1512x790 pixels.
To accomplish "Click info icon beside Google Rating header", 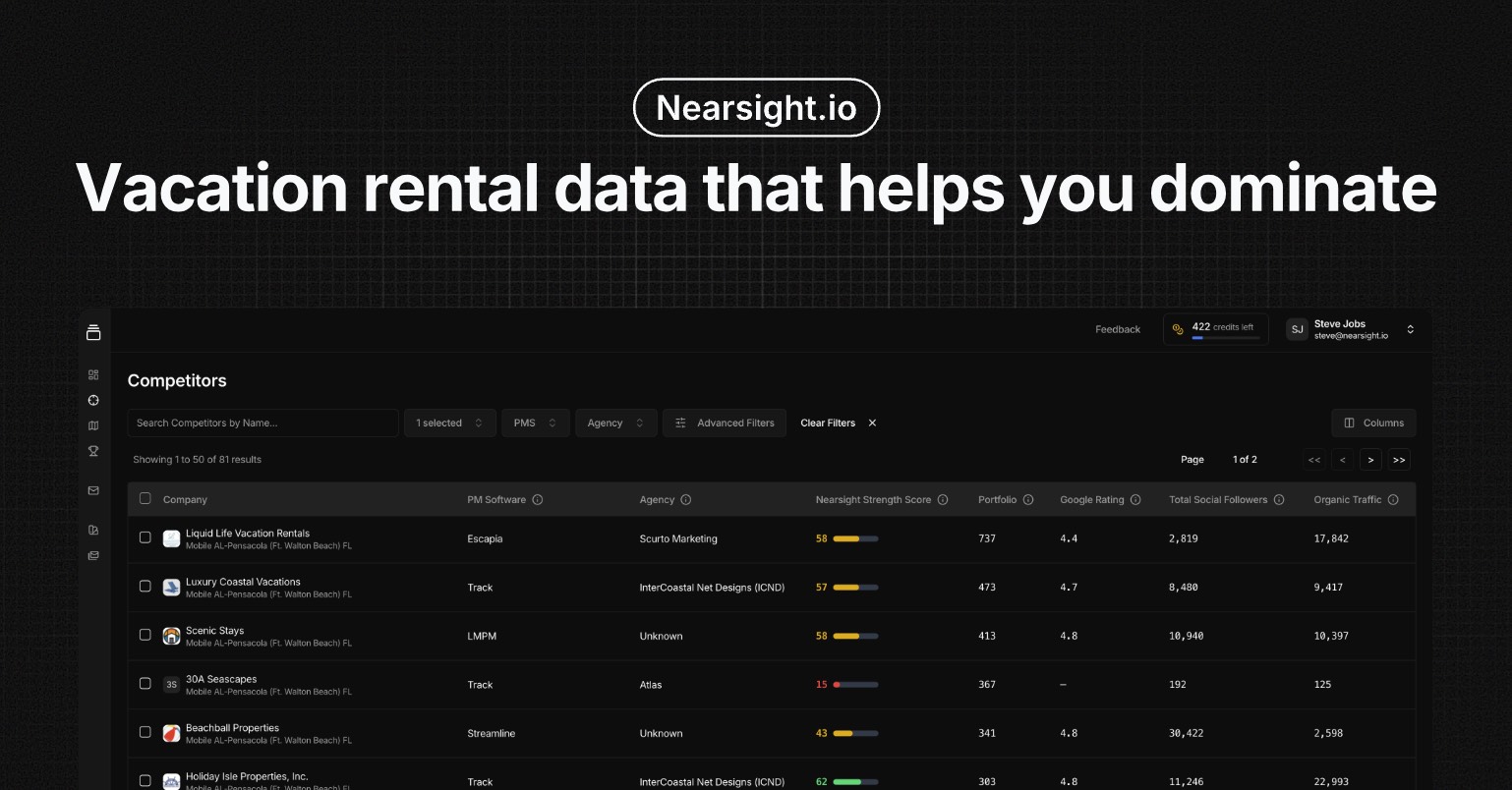I will [x=1135, y=500].
